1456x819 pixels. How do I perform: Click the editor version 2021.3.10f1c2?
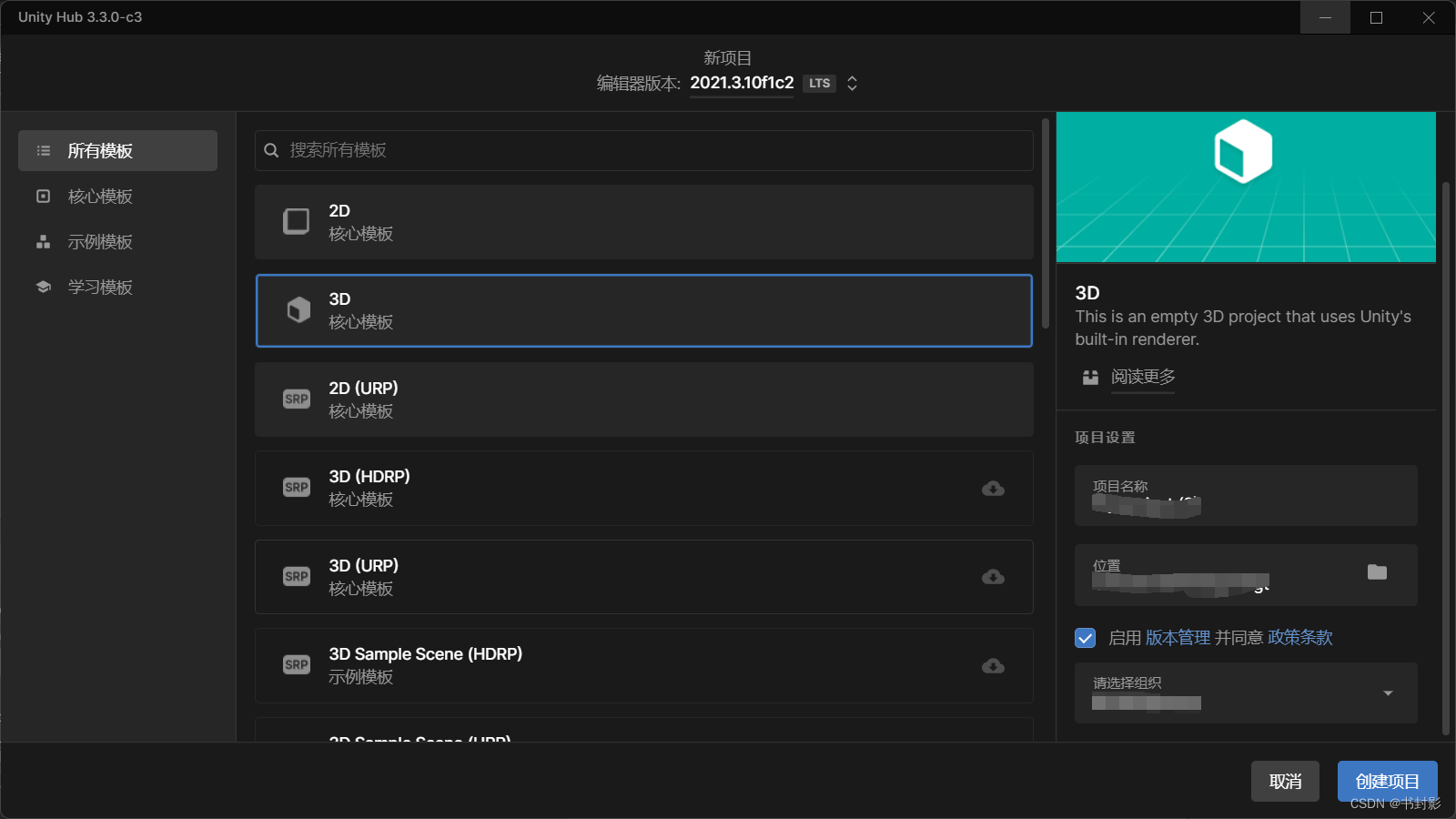pyautogui.click(x=742, y=83)
